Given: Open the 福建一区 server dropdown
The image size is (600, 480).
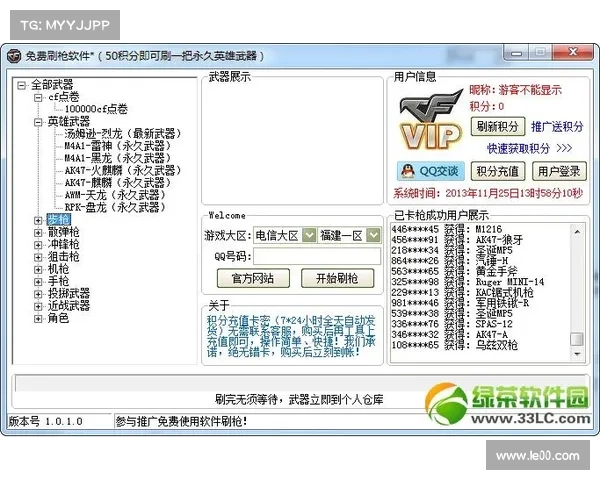Looking at the screenshot, I should (x=373, y=235).
